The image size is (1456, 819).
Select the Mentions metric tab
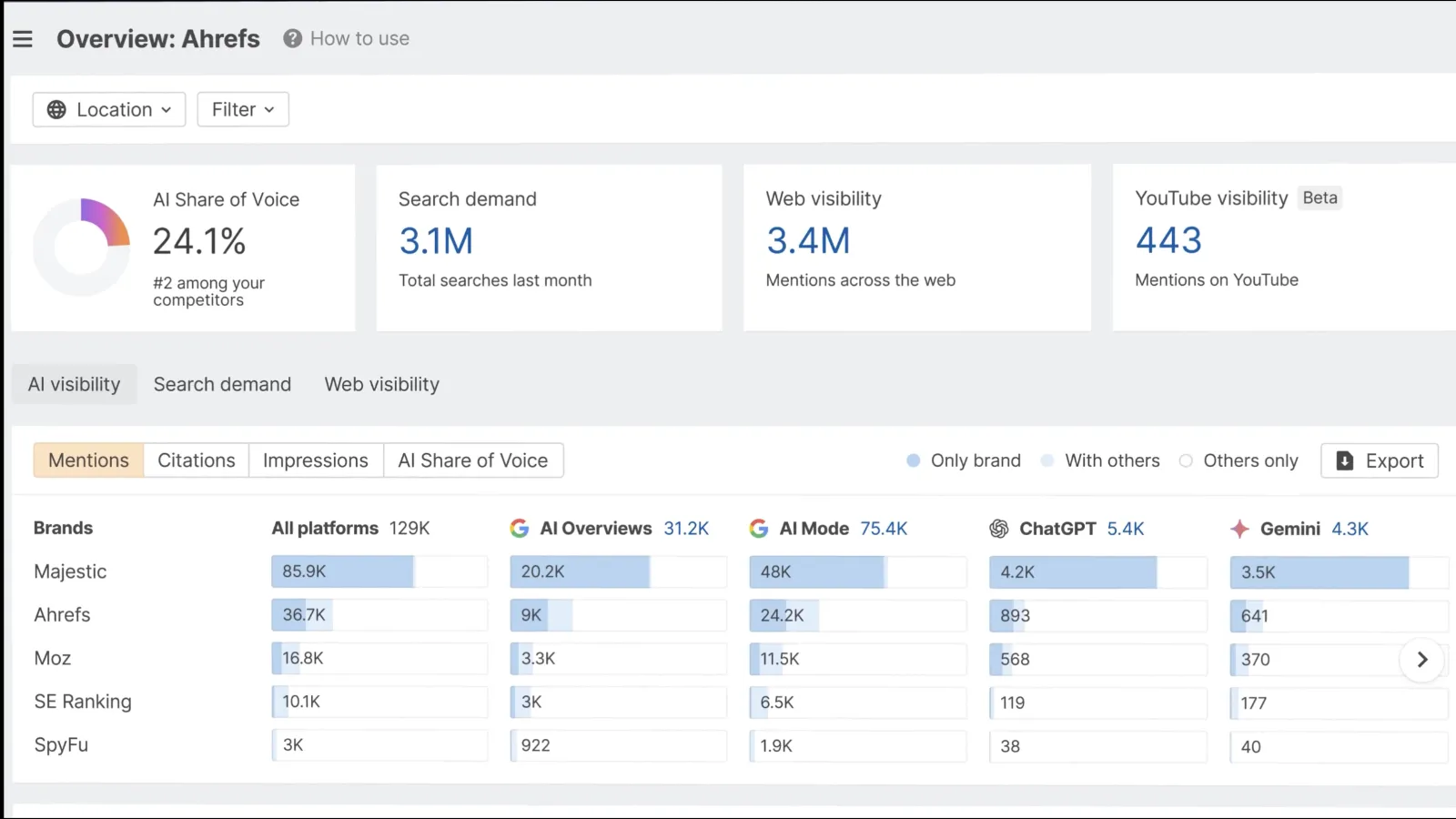tap(88, 460)
